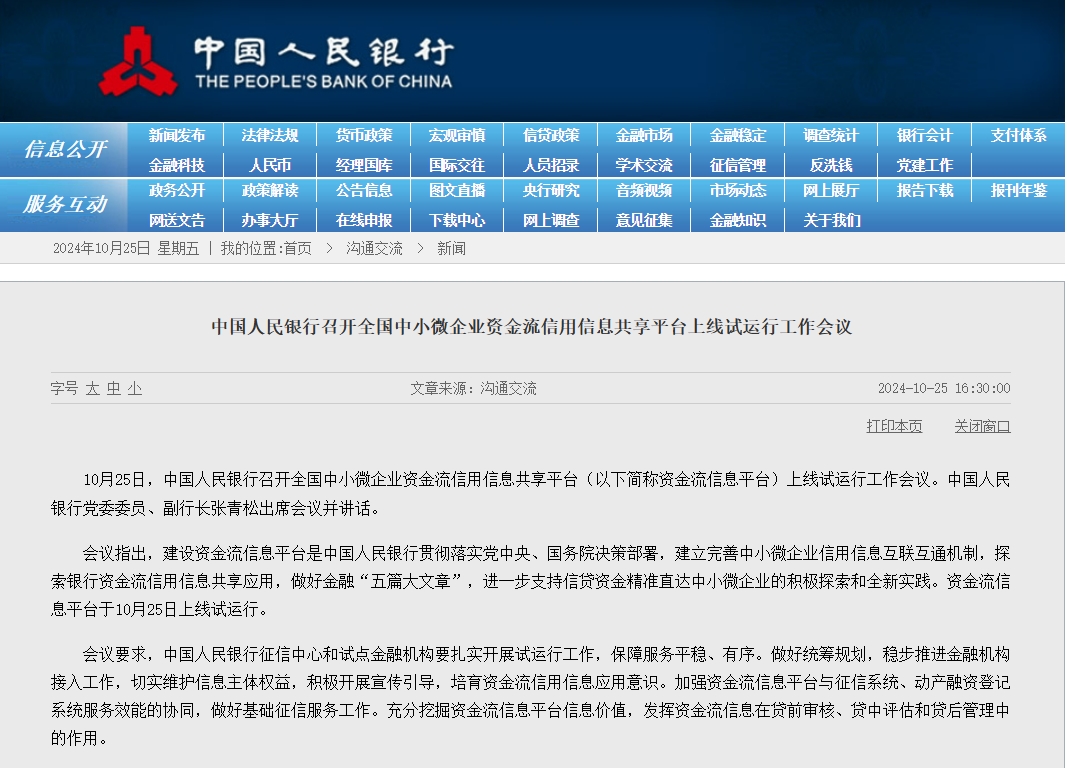Open 学术交流 navigation link
The height and width of the screenshot is (768, 1069).
[644, 165]
